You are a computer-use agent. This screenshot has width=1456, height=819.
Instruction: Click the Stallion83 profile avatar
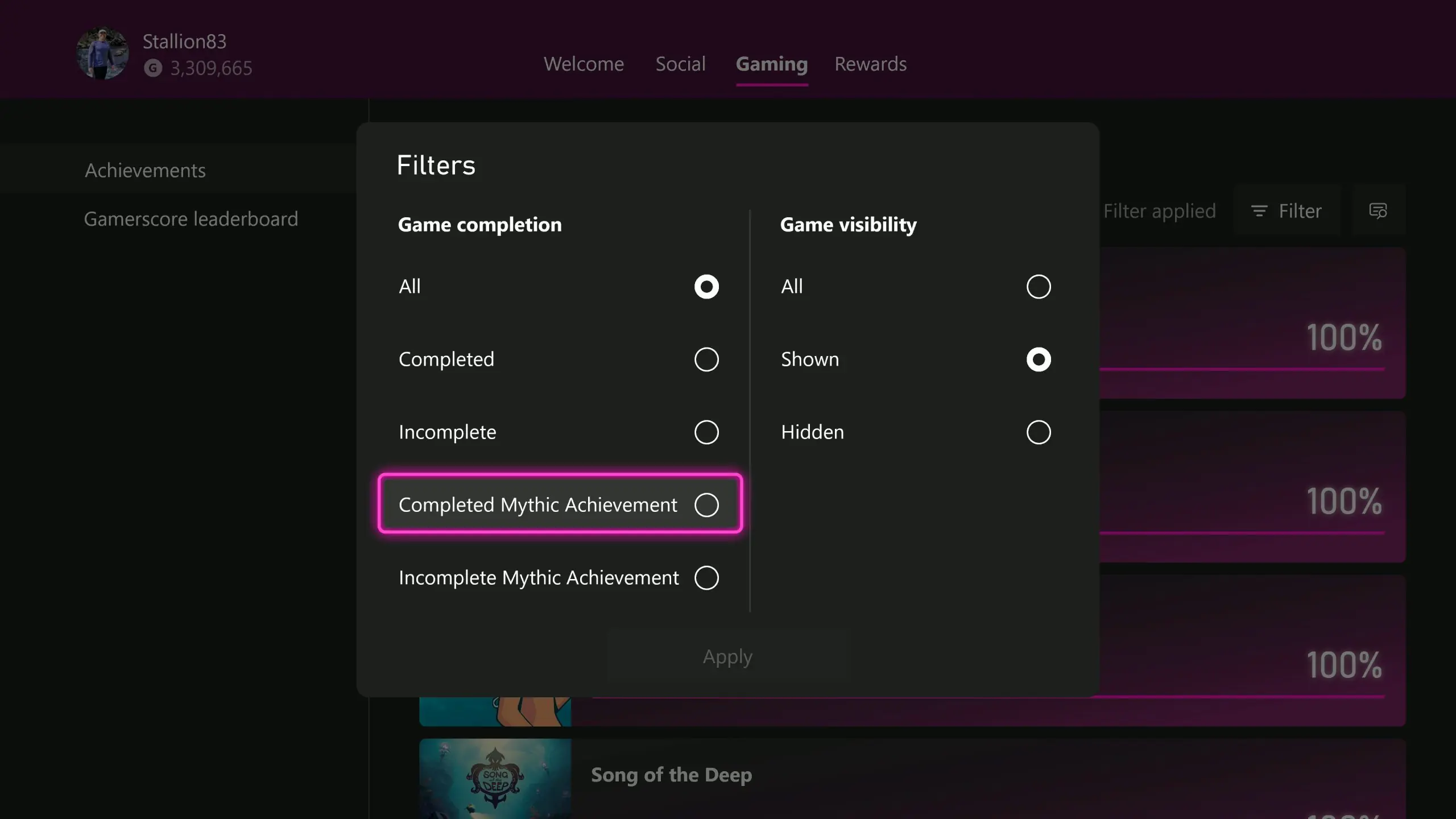pos(102,53)
